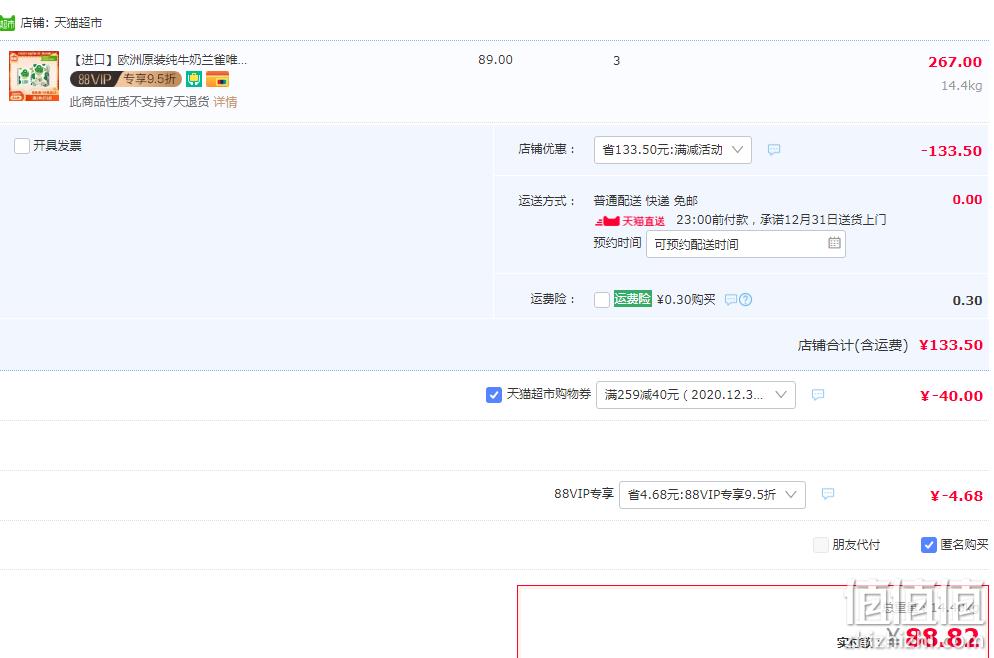Tick the 朋友代付 checkbox
Viewport: 994px width, 658px height.
click(x=820, y=545)
